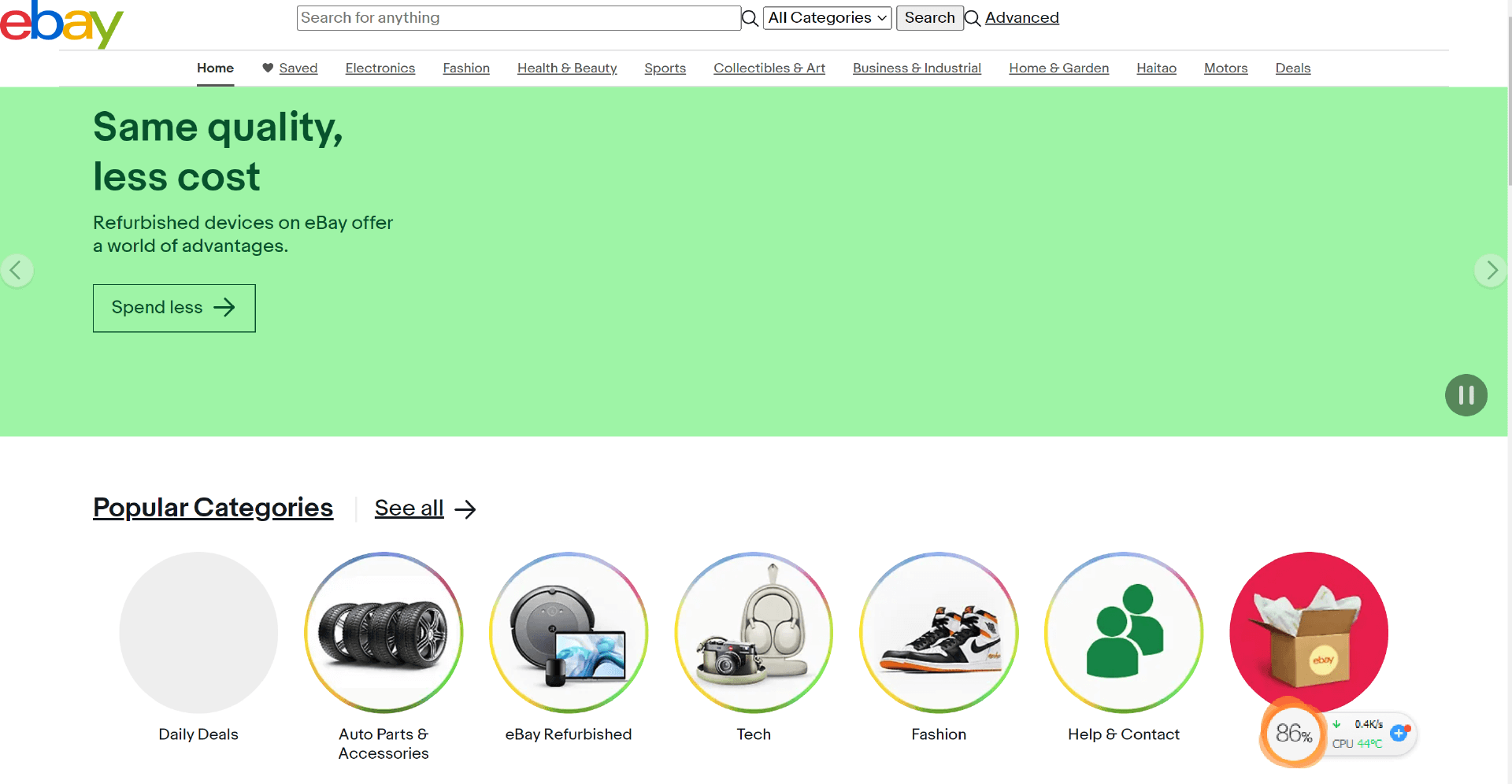Click the magnifier icon beside the search box

pyautogui.click(x=750, y=18)
